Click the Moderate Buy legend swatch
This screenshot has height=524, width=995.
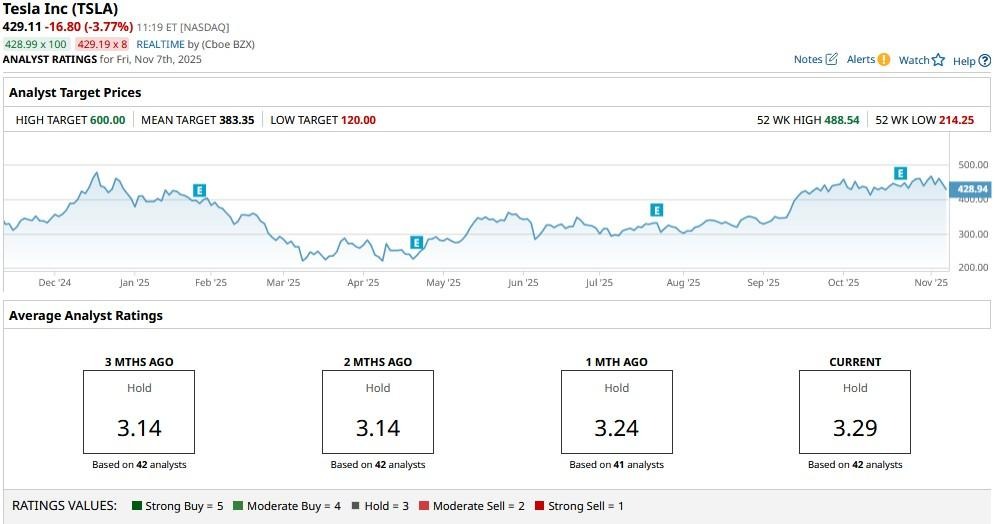pyautogui.click(x=238, y=506)
